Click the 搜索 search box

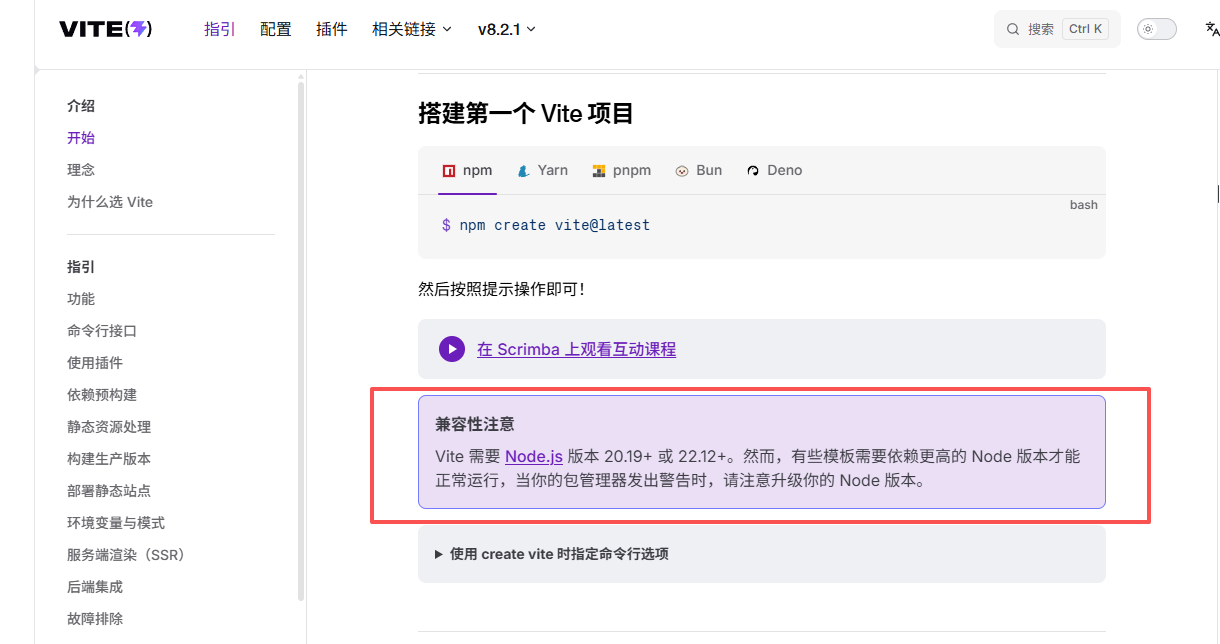(x=1057, y=29)
